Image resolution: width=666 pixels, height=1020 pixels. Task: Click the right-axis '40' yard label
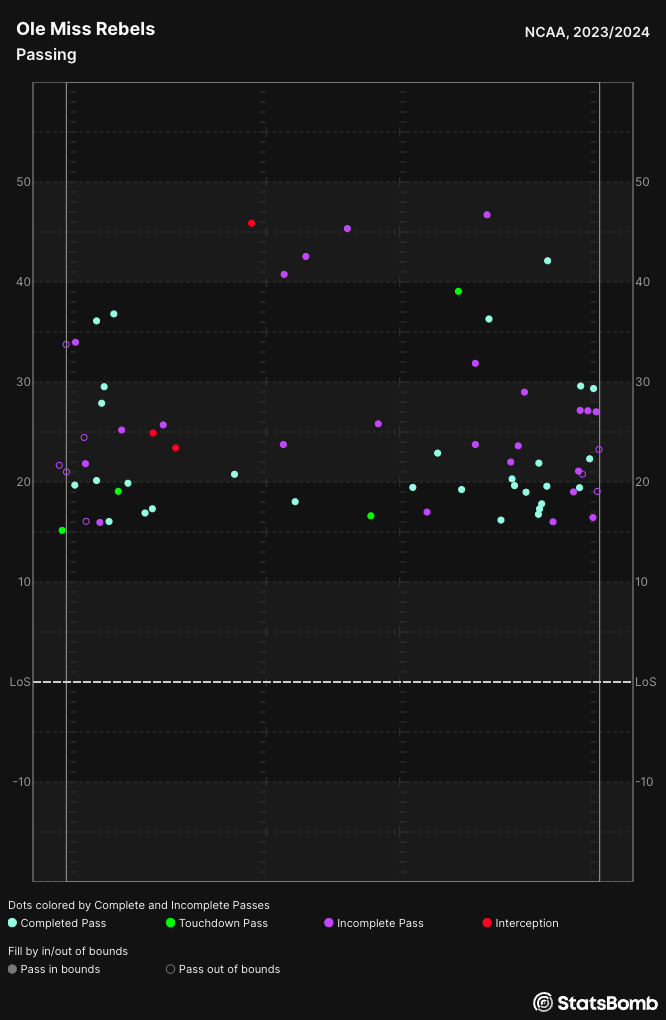[642, 282]
